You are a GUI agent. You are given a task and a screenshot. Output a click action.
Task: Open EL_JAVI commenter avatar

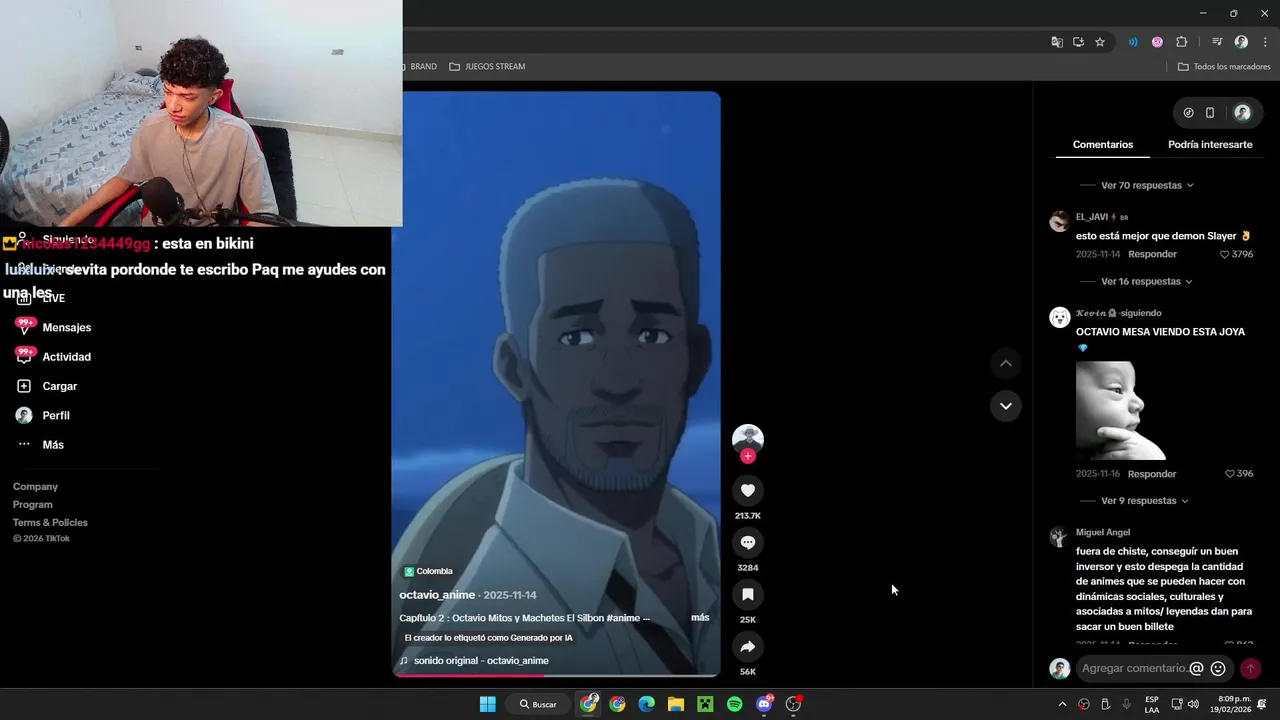[1059, 222]
